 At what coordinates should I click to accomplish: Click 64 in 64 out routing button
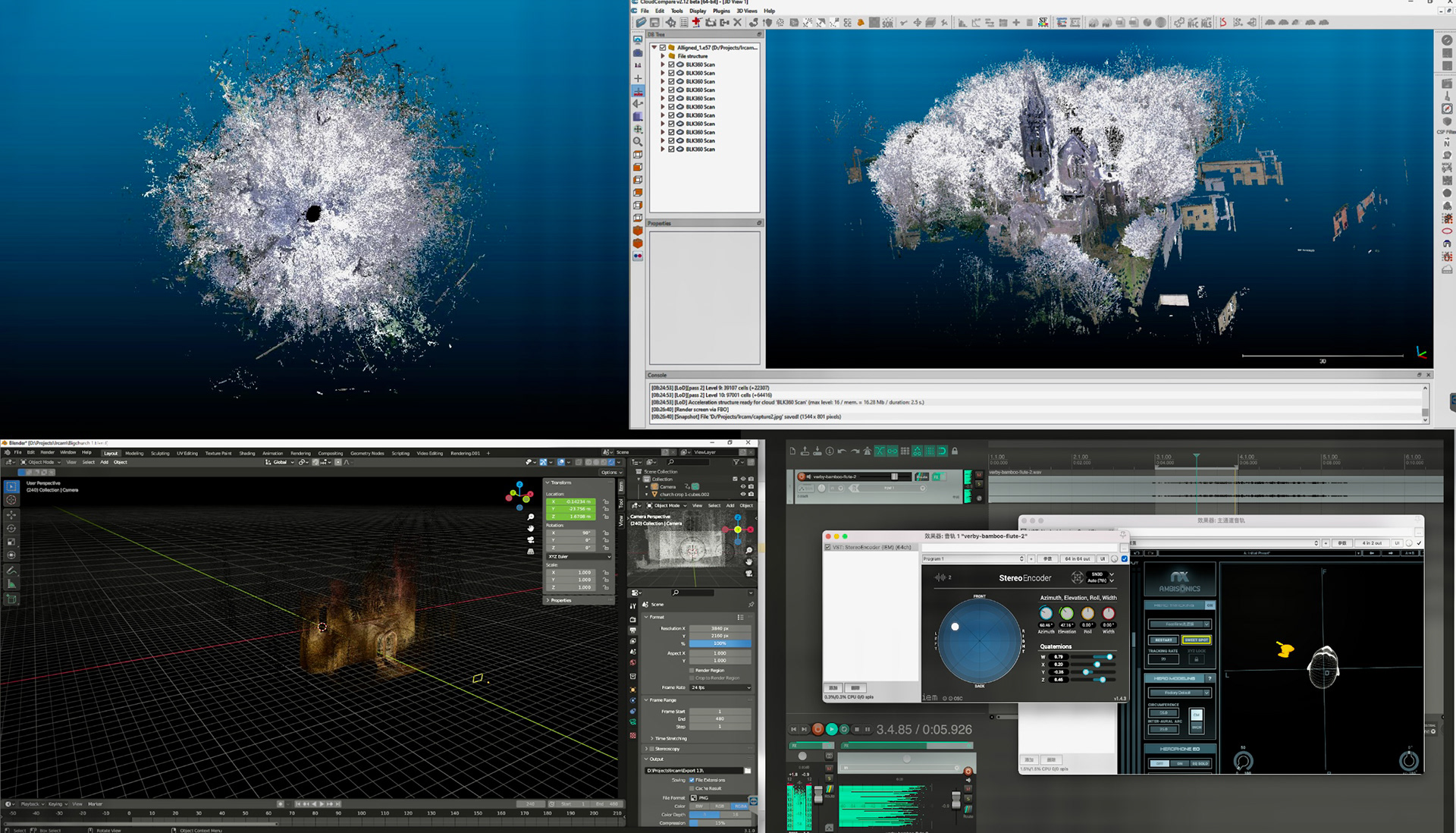(1077, 558)
